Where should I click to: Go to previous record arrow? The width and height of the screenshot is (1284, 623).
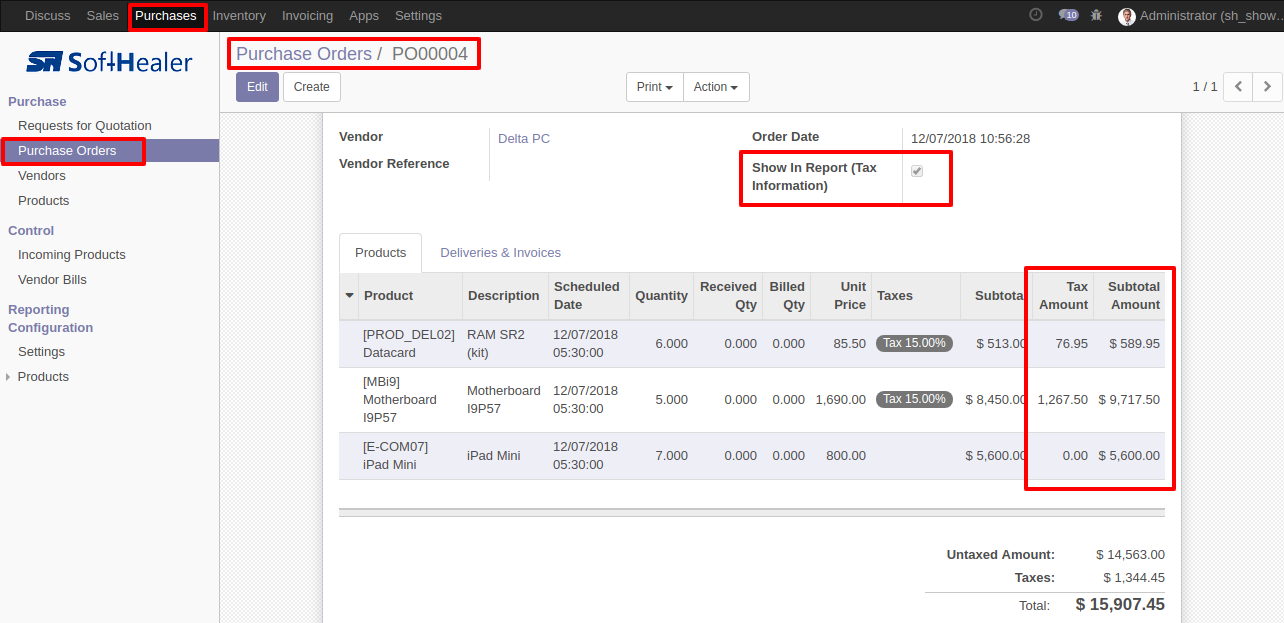1238,87
